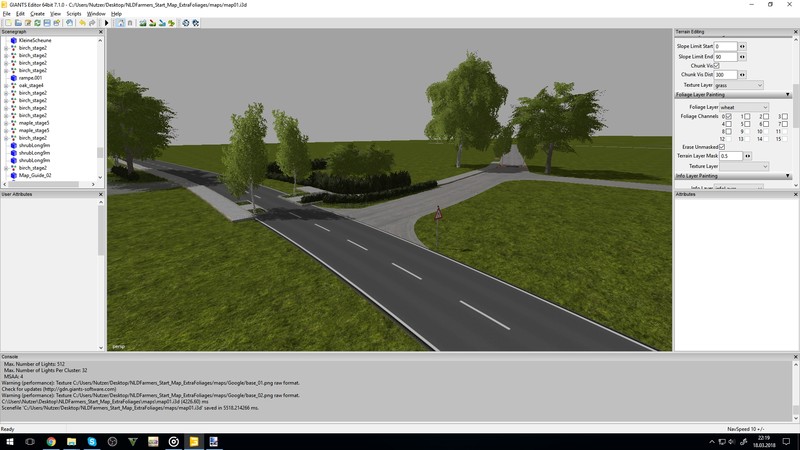This screenshot has height=450, width=800.
Task: Click the blue cube icon beside KleineScheune
Action: [x=14, y=40]
